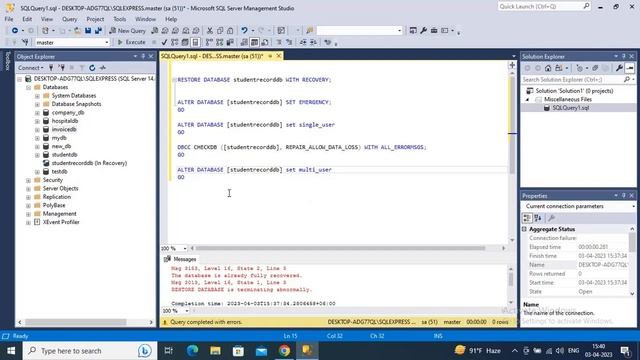The height and width of the screenshot is (360, 640).
Task: Click the Property Pages wrench in Properties panel
Action: pos(551,218)
